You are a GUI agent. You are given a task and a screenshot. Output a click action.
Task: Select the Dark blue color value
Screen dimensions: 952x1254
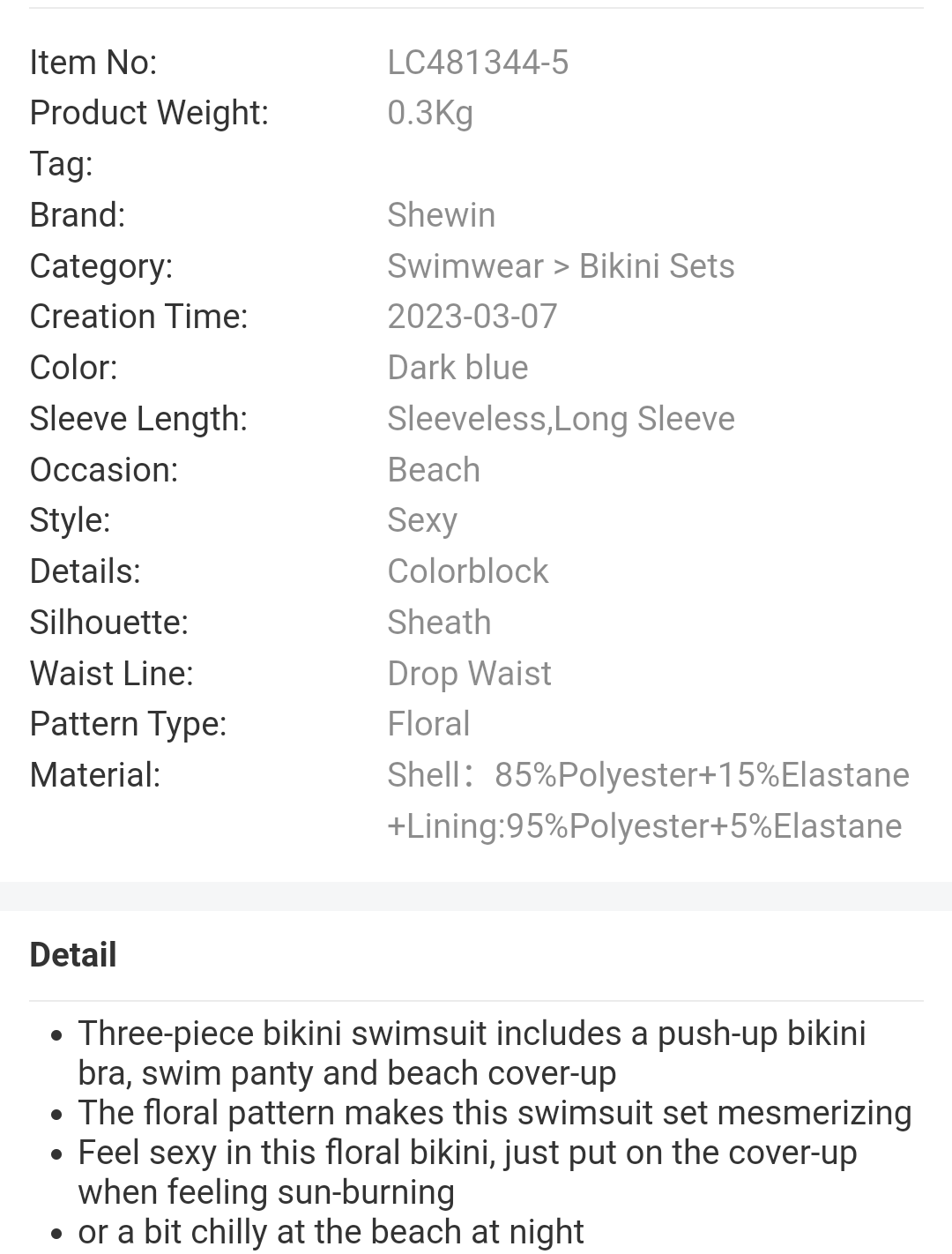[457, 368]
